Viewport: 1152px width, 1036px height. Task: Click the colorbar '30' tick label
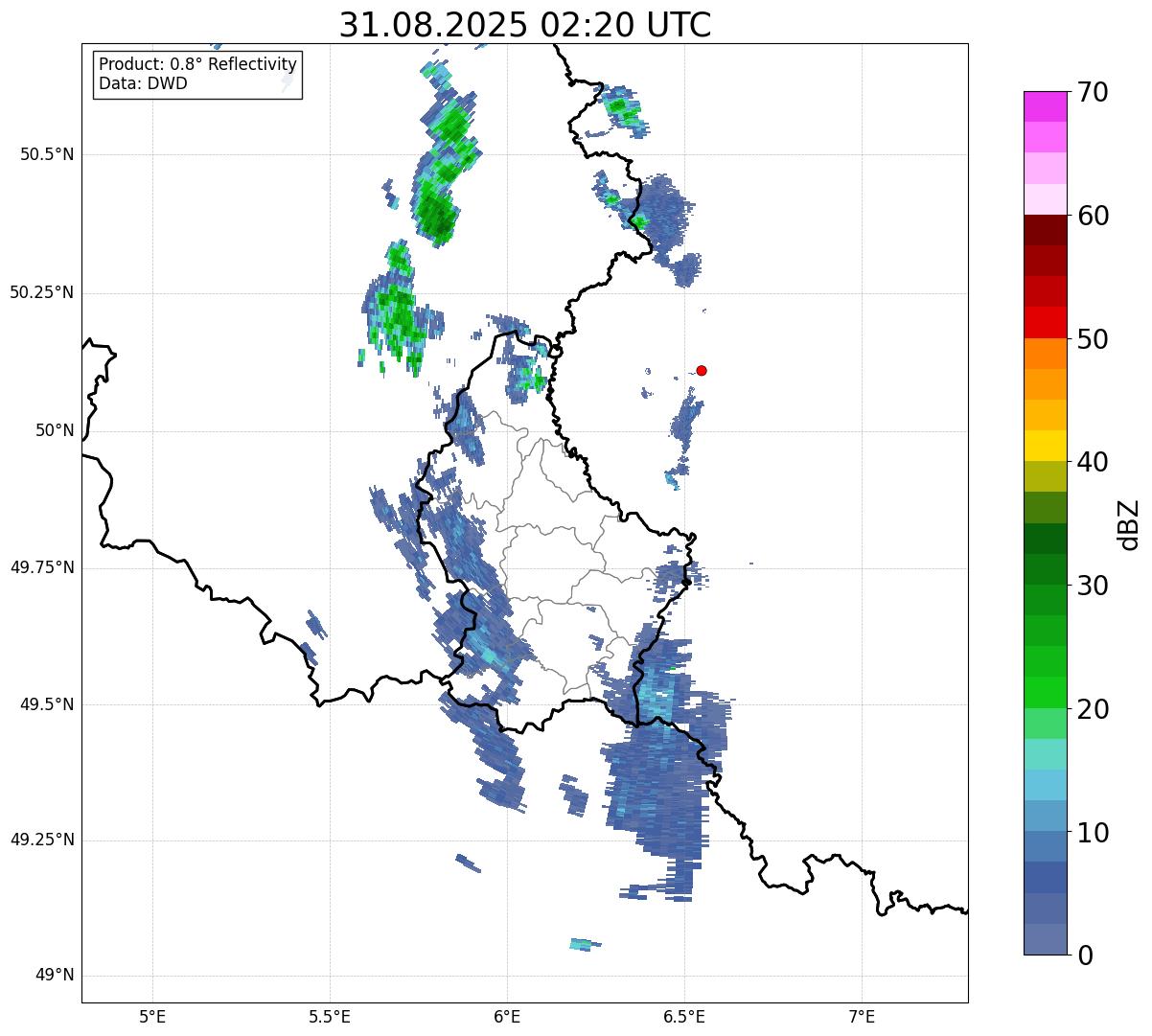(1093, 586)
